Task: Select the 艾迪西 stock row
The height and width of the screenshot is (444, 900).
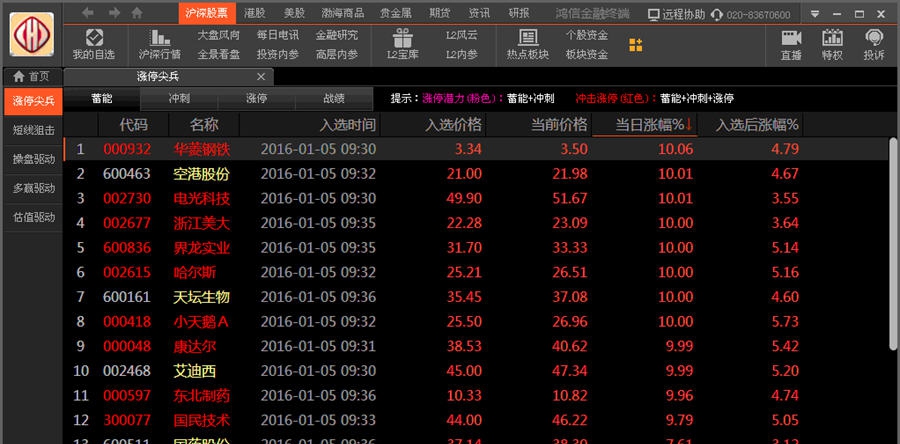Action: coord(475,371)
